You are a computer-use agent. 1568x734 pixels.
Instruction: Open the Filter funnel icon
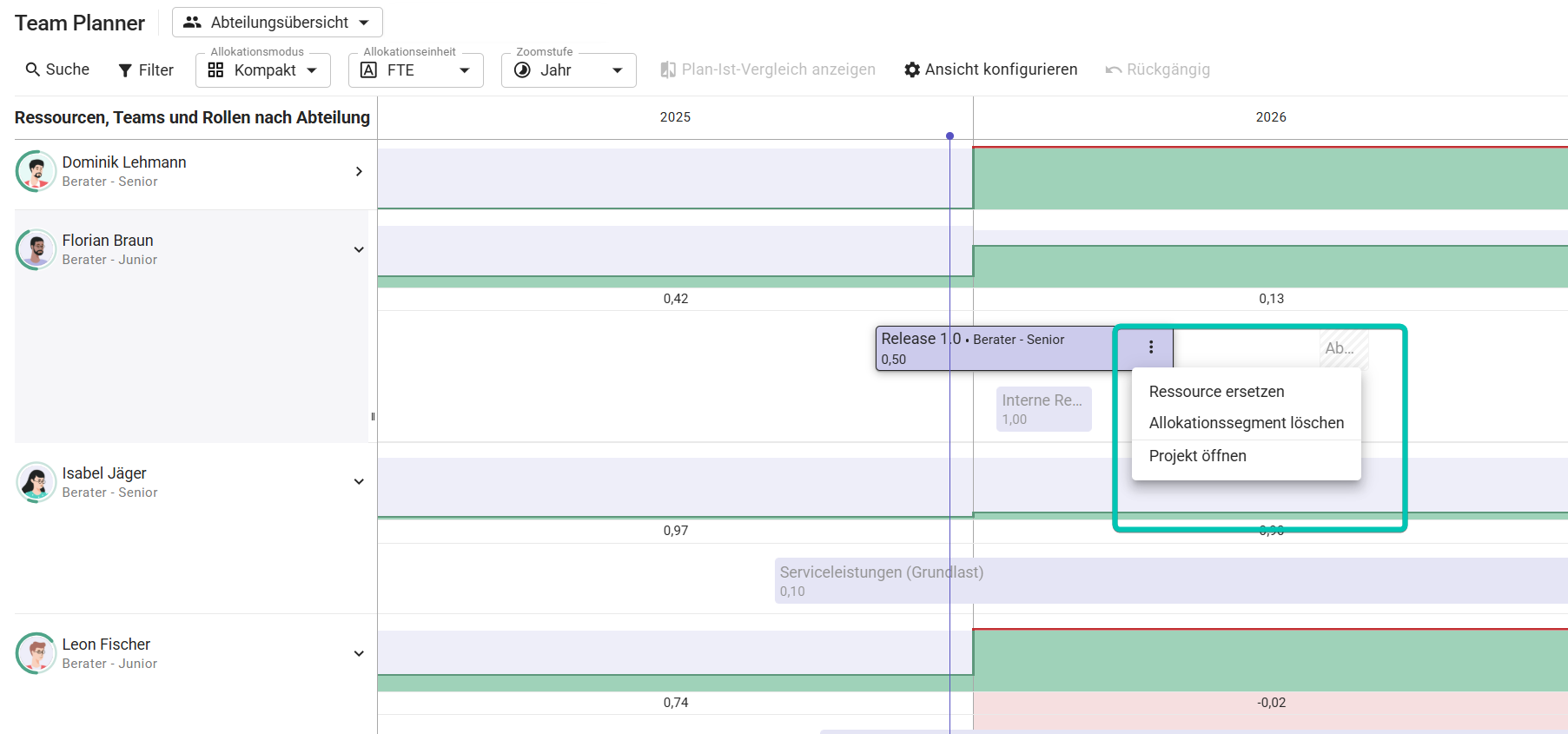pos(125,70)
